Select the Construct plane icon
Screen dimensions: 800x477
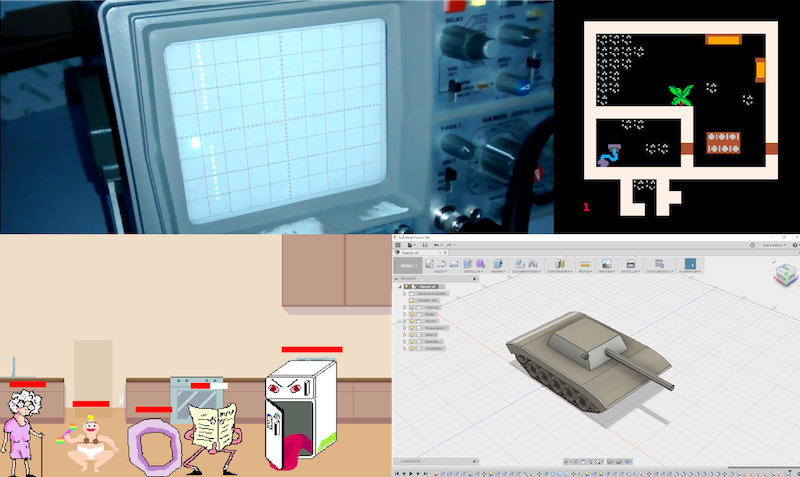560,263
